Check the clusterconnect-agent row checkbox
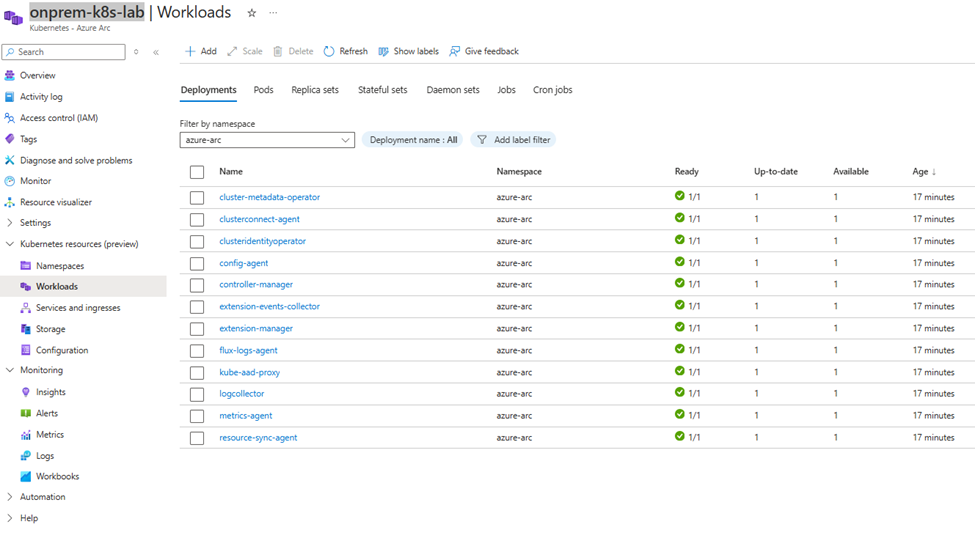Image resolution: width=975 pixels, height=538 pixels. click(x=197, y=220)
